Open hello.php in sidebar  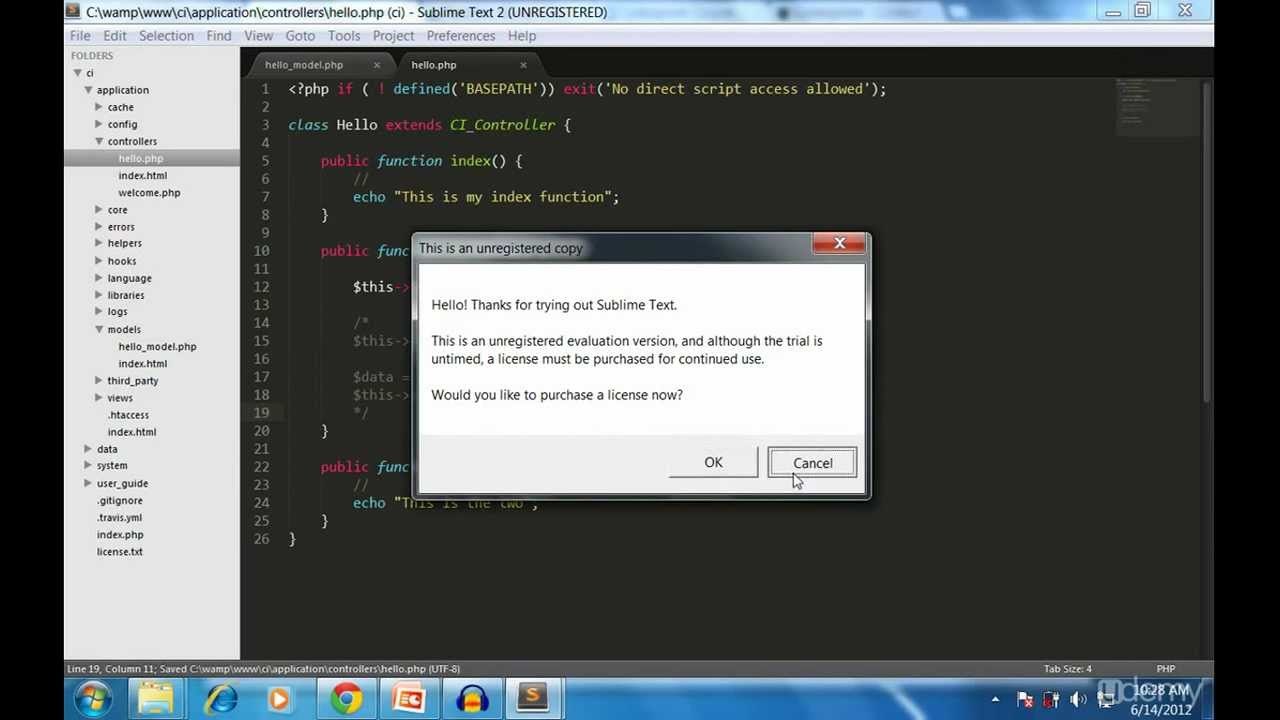tap(140, 158)
